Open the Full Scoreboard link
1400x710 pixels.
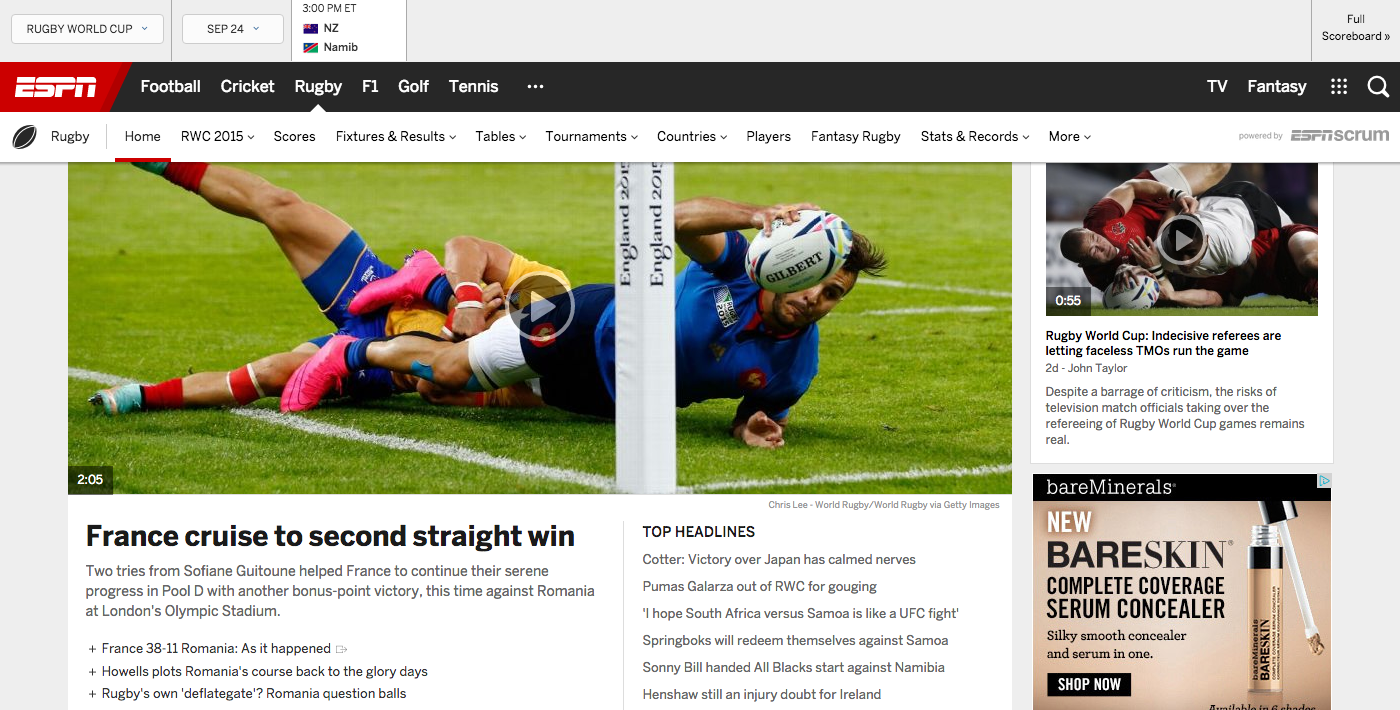point(1355,28)
